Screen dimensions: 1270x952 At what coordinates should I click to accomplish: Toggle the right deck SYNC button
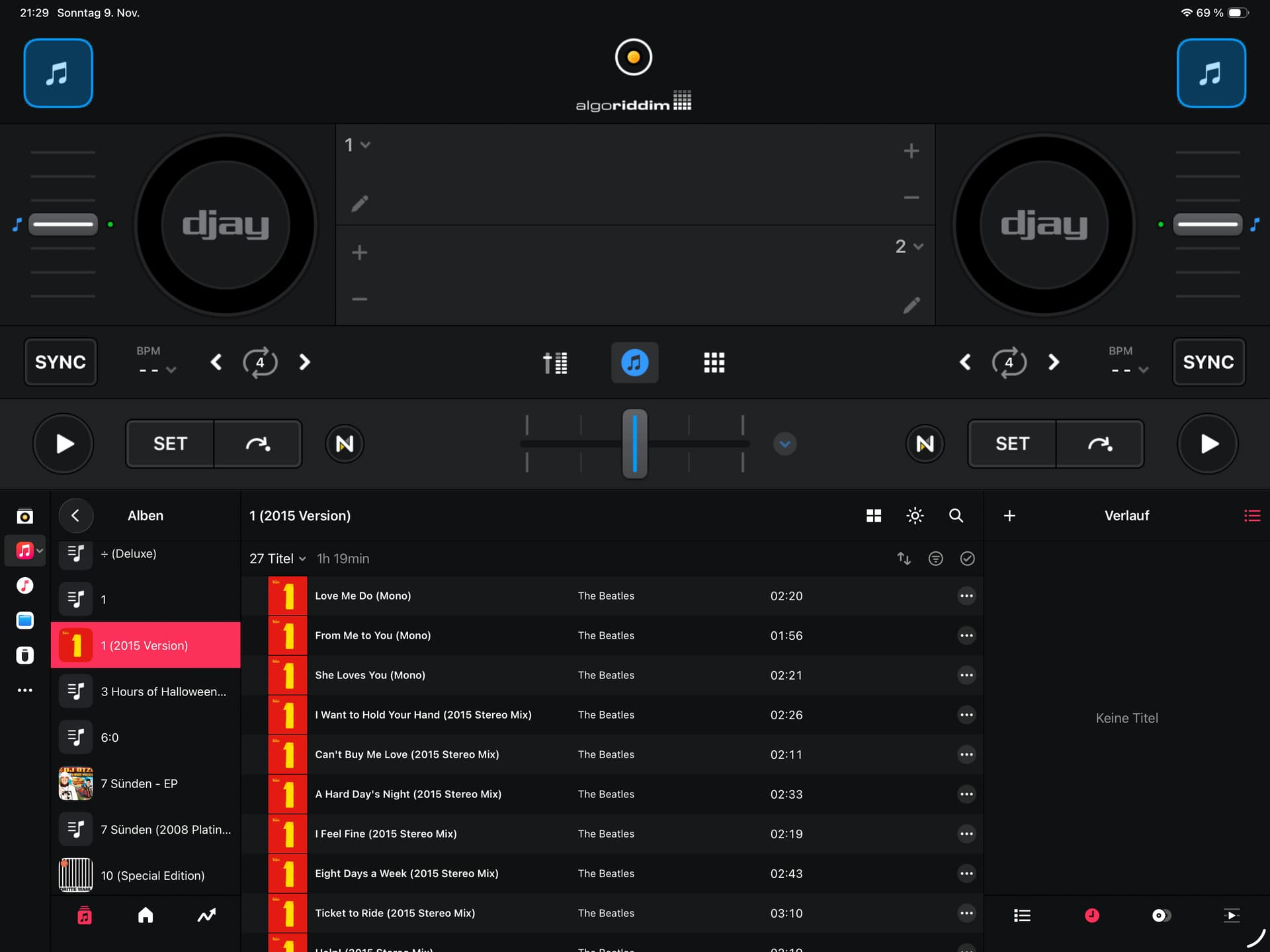[1208, 362]
